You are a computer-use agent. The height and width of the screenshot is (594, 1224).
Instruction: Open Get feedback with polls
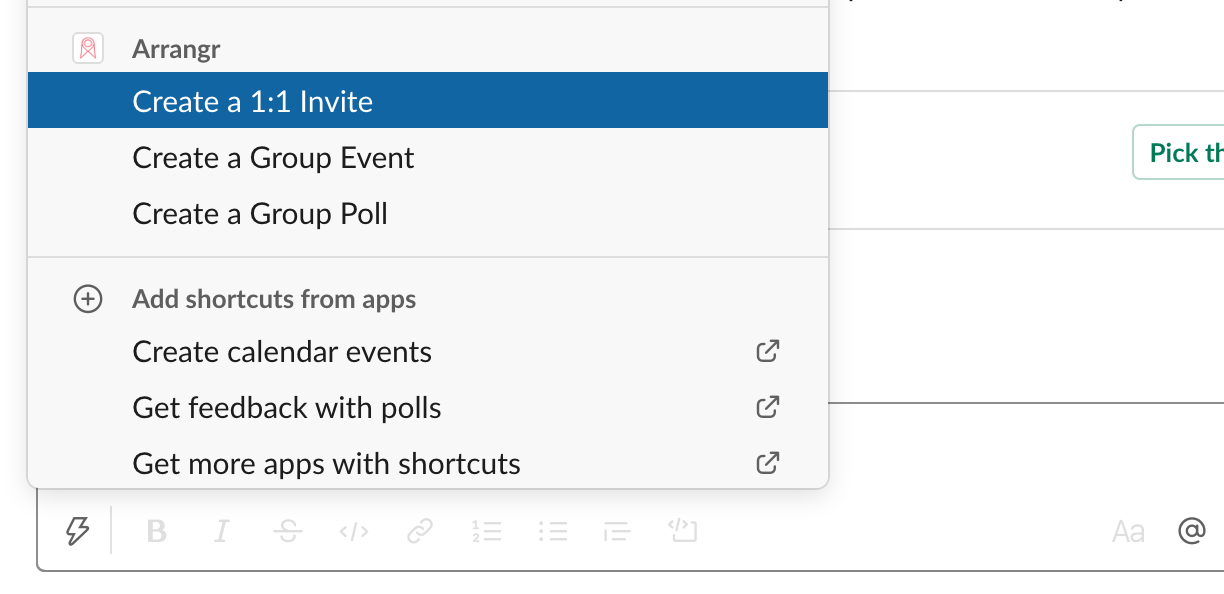(x=287, y=408)
